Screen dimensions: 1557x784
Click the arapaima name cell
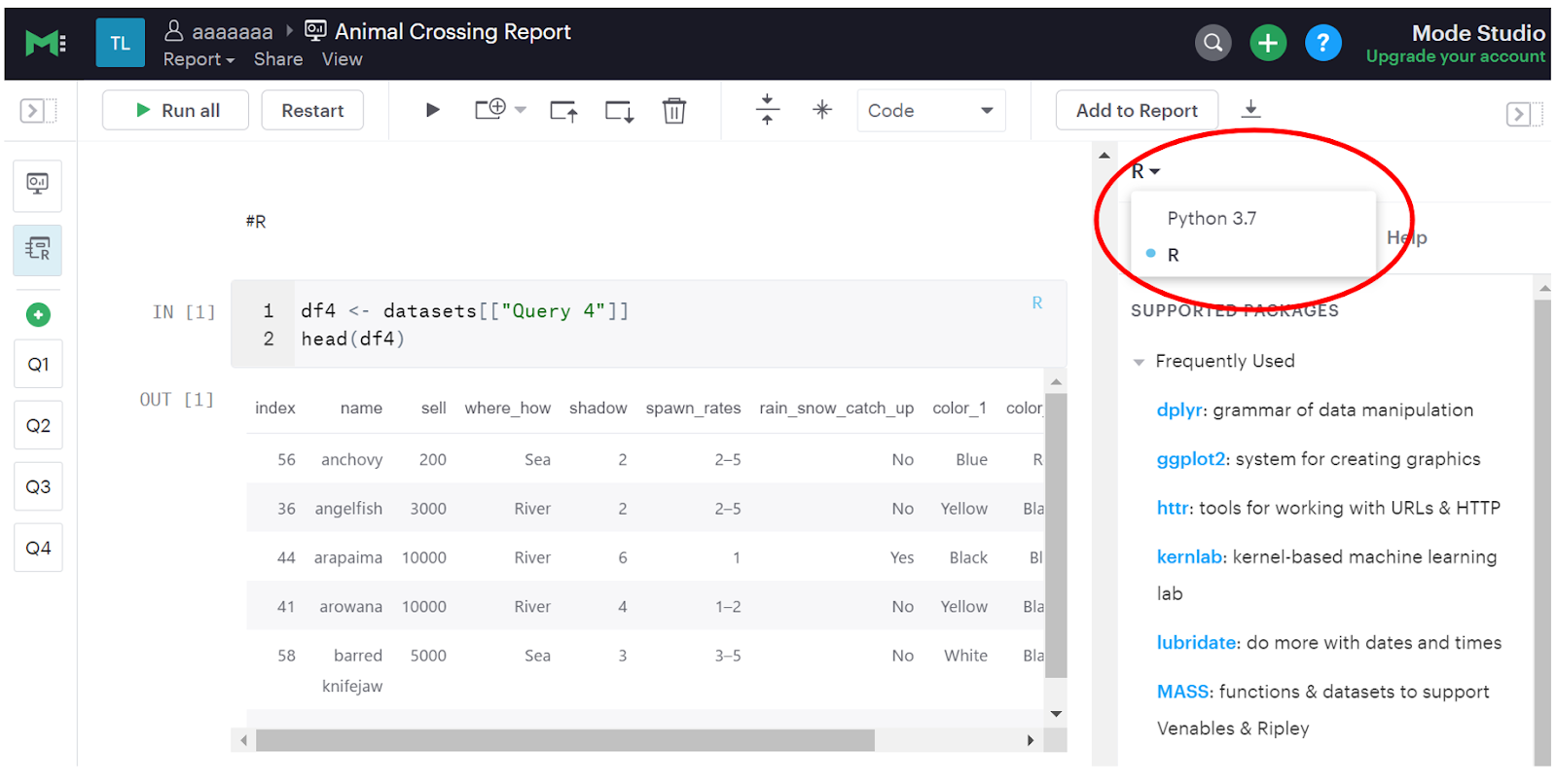pos(347,557)
